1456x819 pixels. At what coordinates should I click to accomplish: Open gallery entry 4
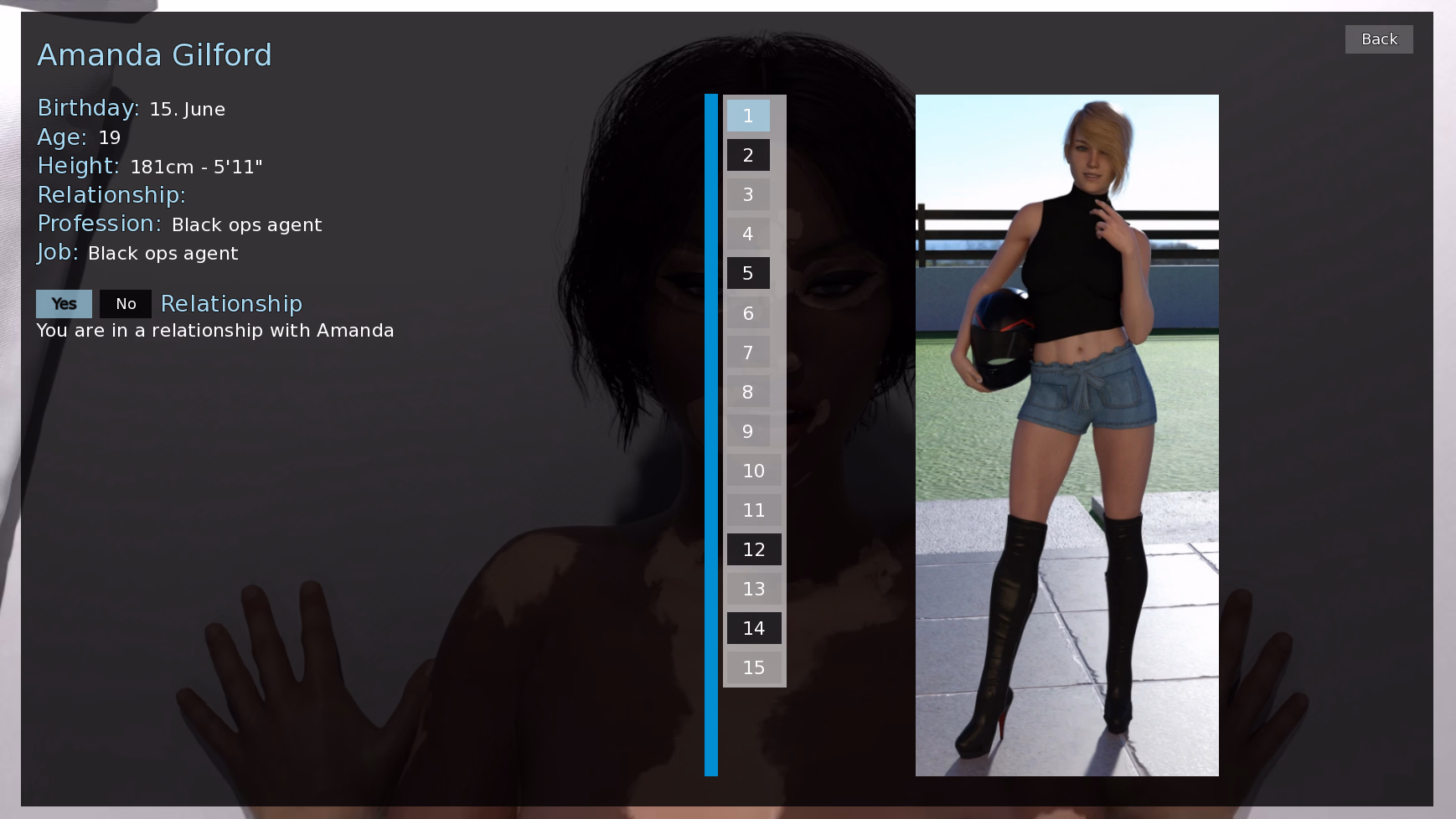point(748,234)
